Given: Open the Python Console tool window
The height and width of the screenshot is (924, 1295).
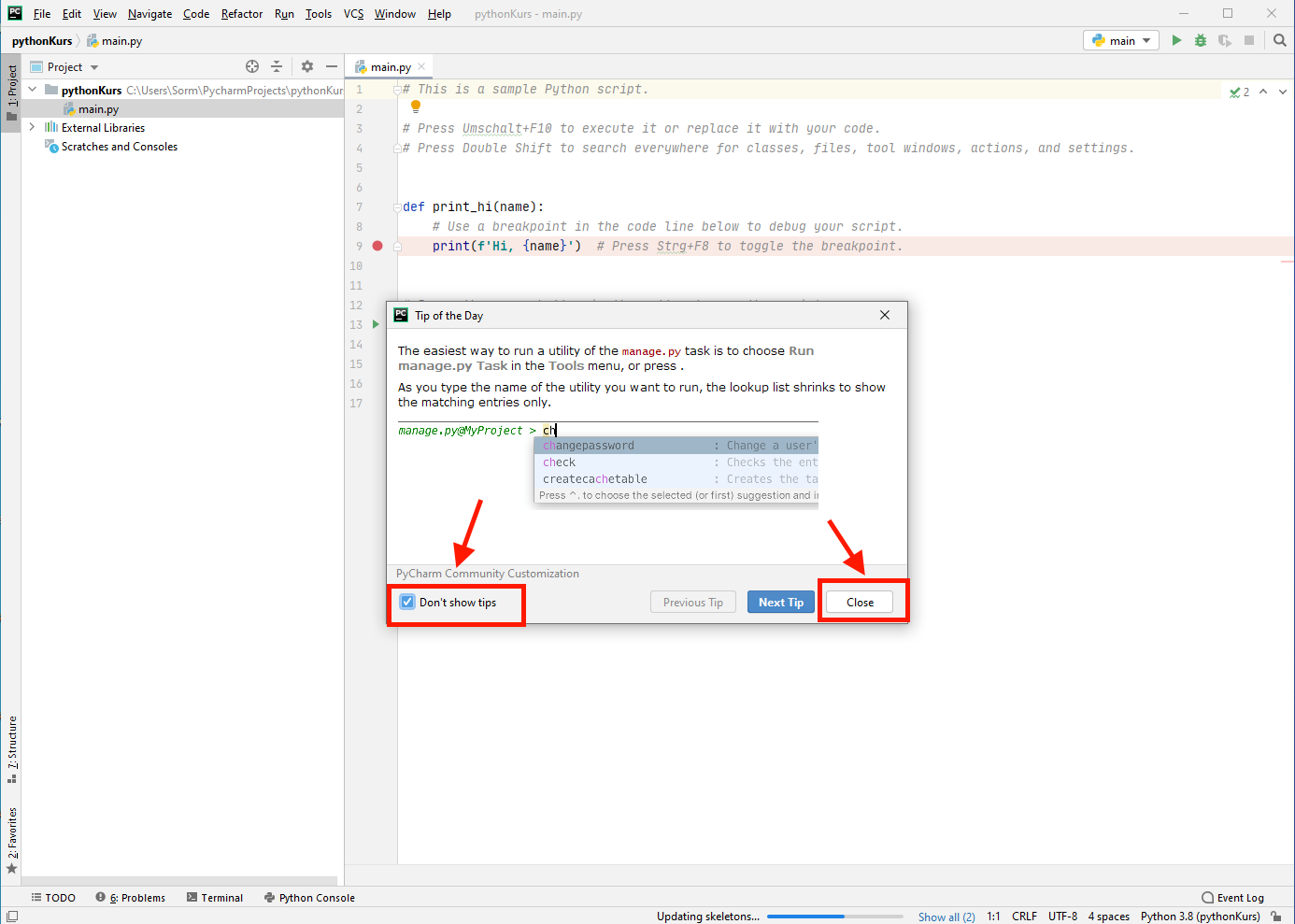Looking at the screenshot, I should tap(309, 898).
